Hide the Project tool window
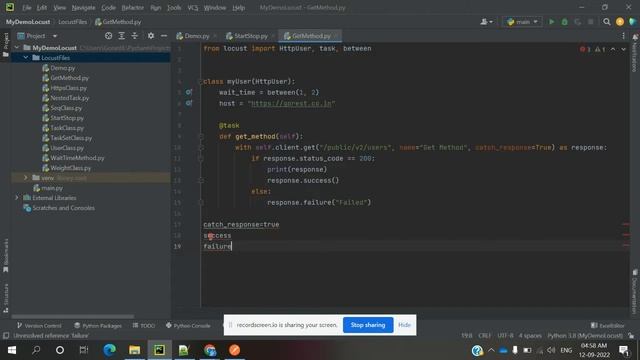The image size is (640, 360). [x=164, y=36]
